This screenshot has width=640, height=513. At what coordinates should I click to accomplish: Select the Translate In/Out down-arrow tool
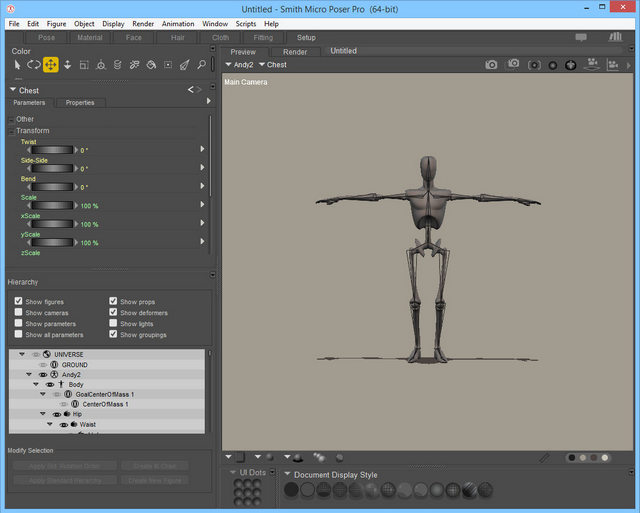click(x=67, y=65)
